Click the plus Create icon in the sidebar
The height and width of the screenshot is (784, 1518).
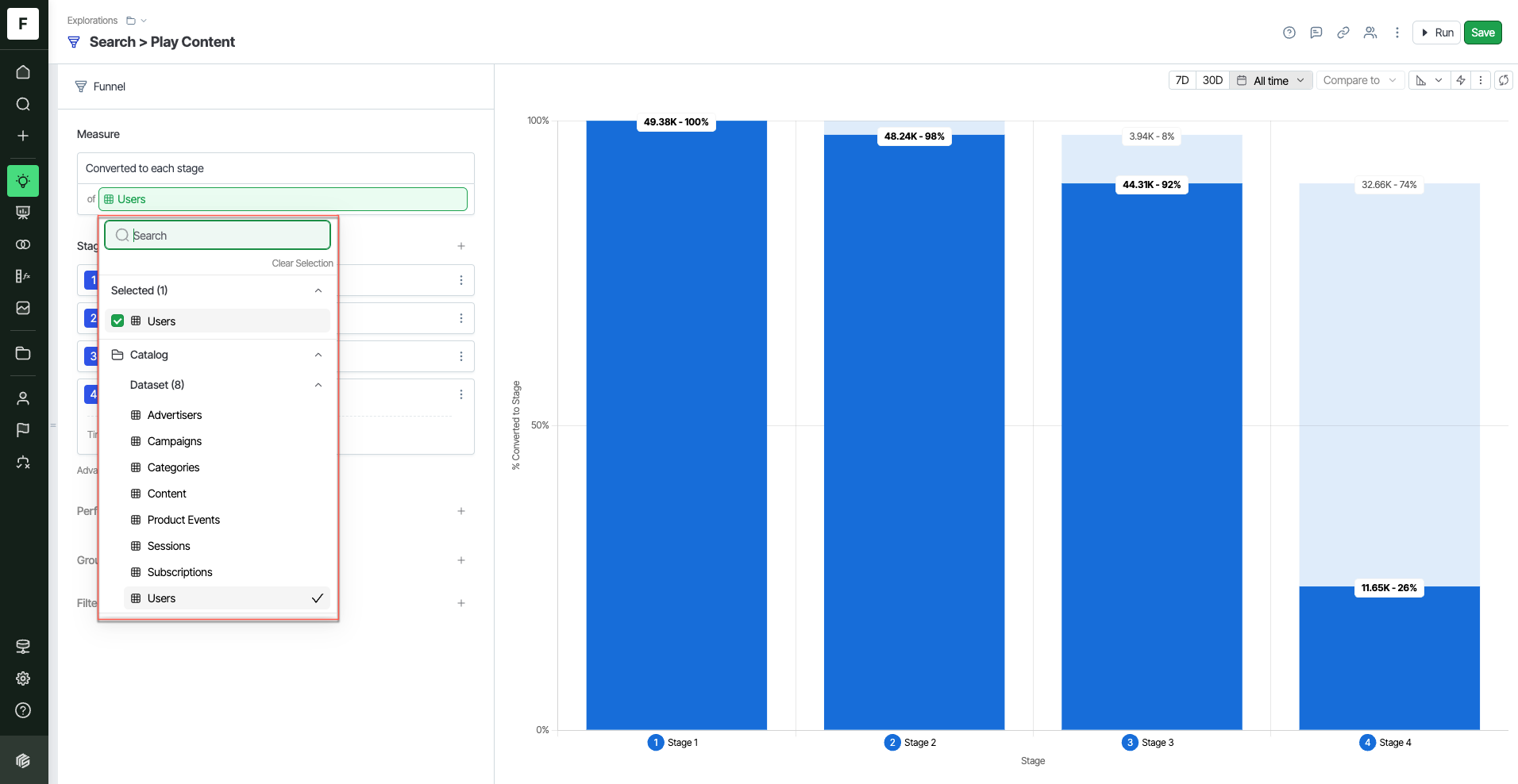point(23,136)
